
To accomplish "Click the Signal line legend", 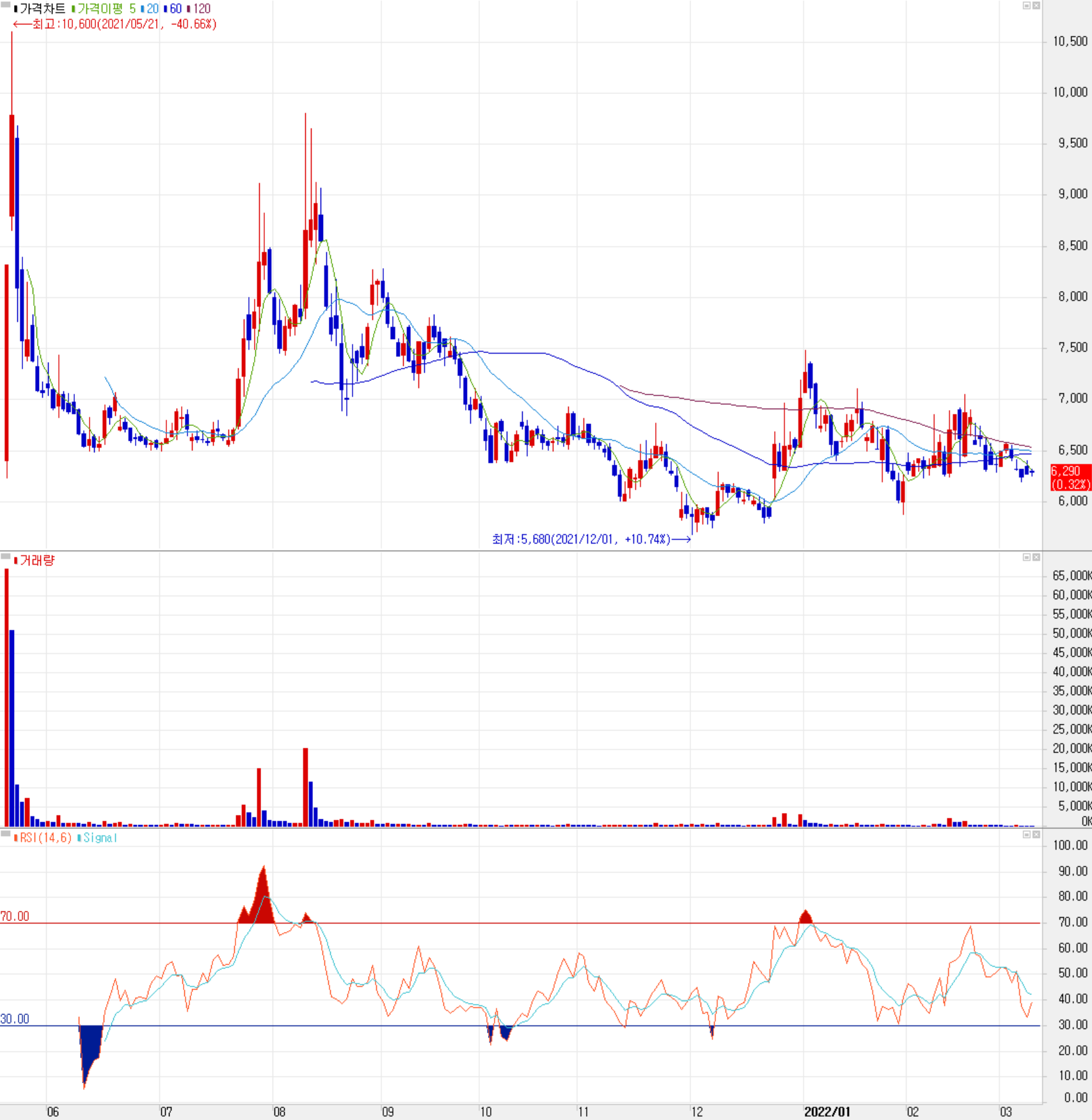I will click(x=100, y=838).
